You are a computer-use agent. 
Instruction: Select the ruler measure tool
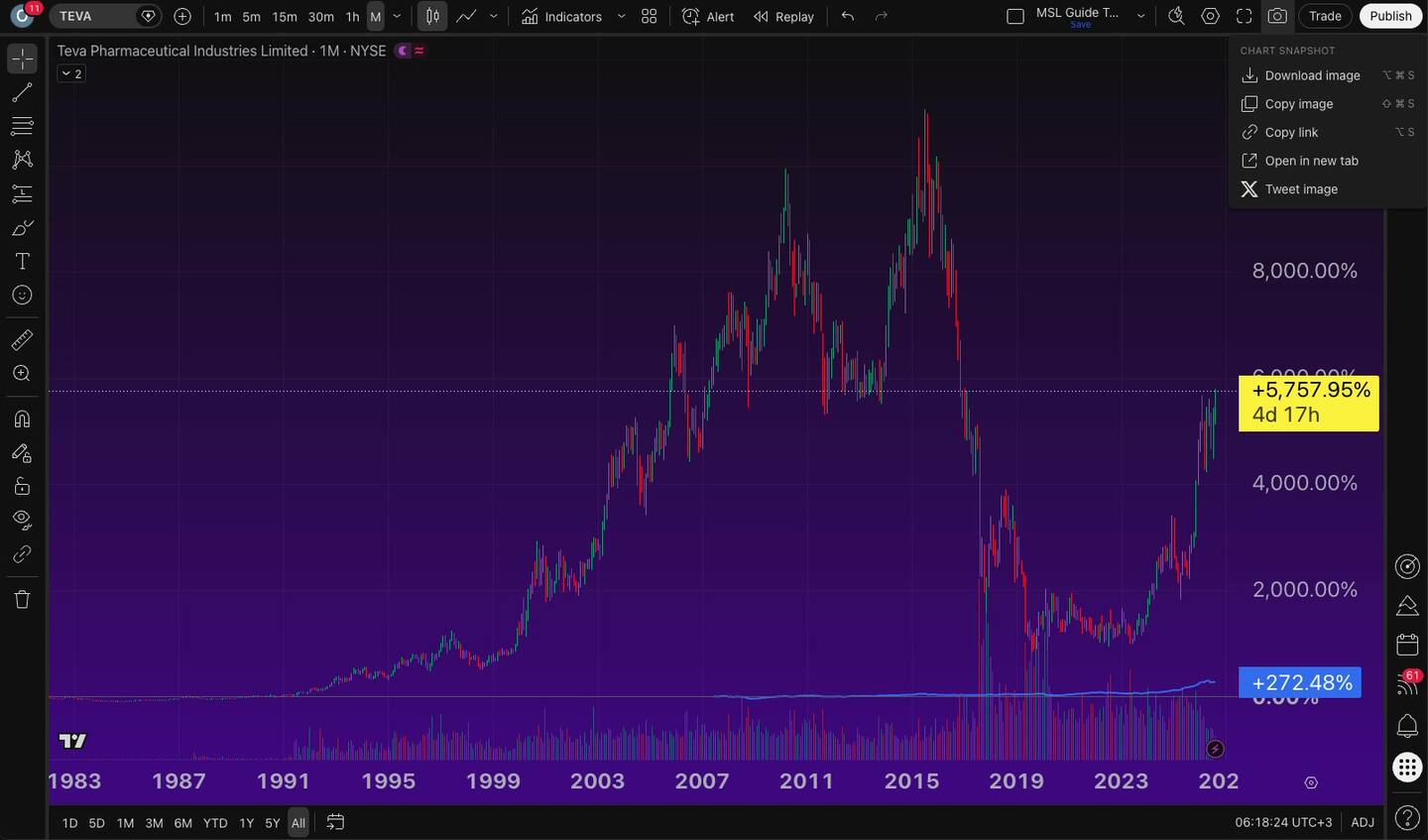22,340
